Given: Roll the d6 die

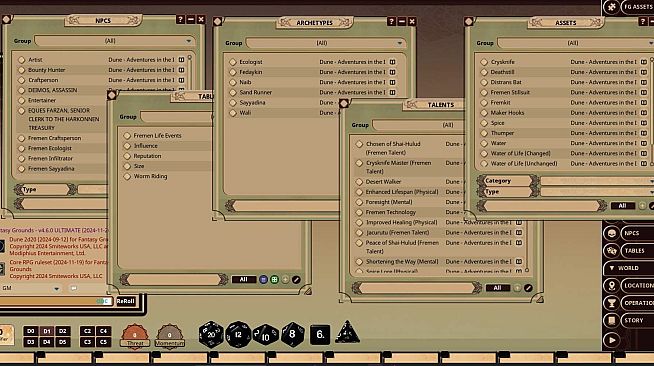Looking at the screenshot, I should 320,334.
